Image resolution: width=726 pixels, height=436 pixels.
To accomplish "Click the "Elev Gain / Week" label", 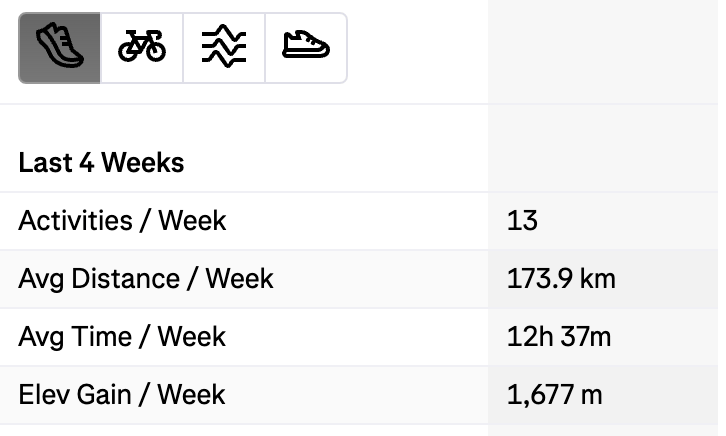I will (121, 394).
